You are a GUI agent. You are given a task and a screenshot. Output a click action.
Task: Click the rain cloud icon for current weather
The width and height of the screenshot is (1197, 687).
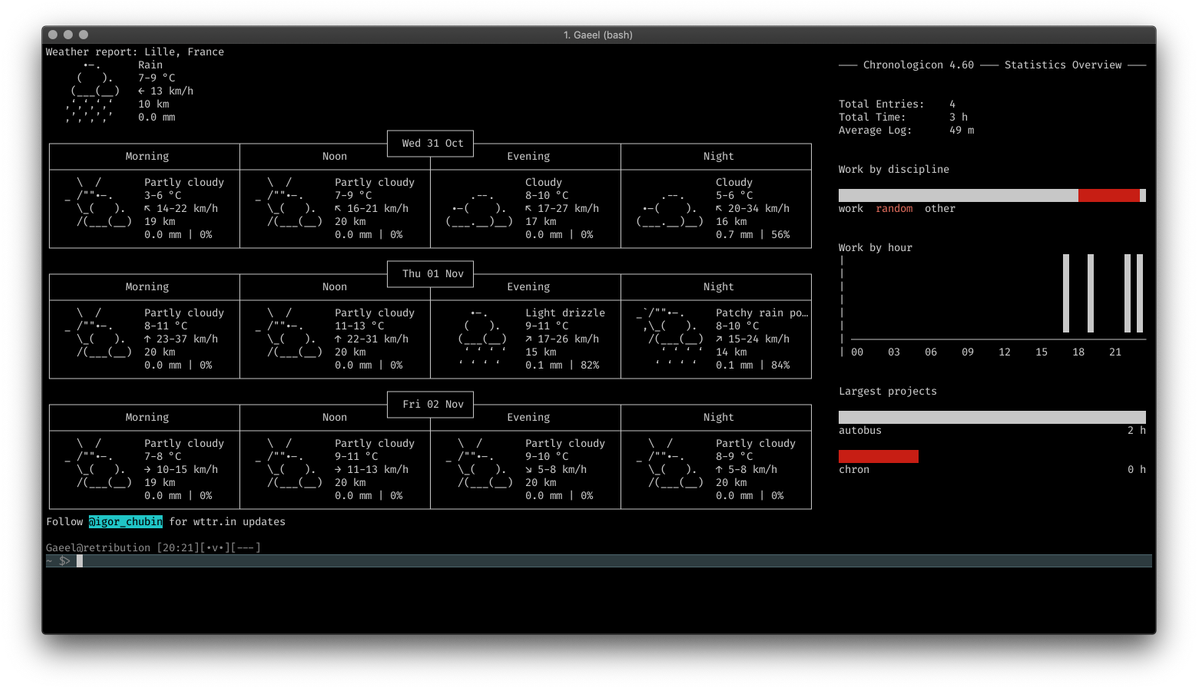pyautogui.click(x=92, y=91)
